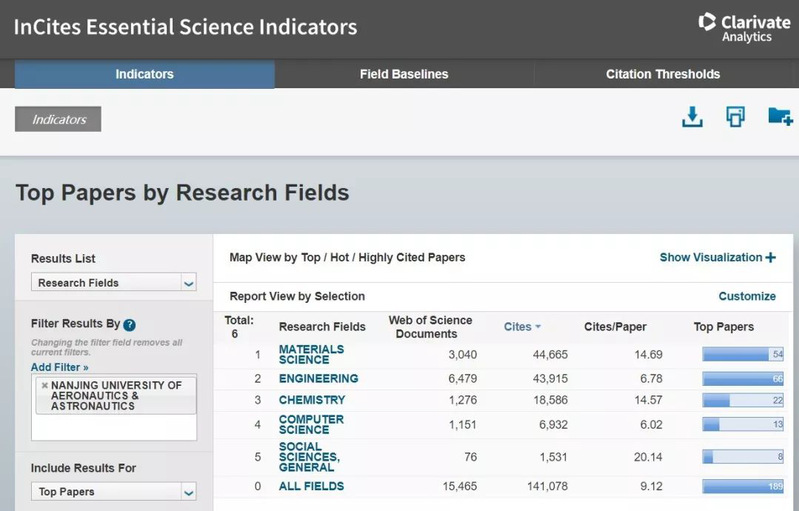The height and width of the screenshot is (511, 799).
Task: Open the Research Fields results list dropdown
Action: click(115, 283)
